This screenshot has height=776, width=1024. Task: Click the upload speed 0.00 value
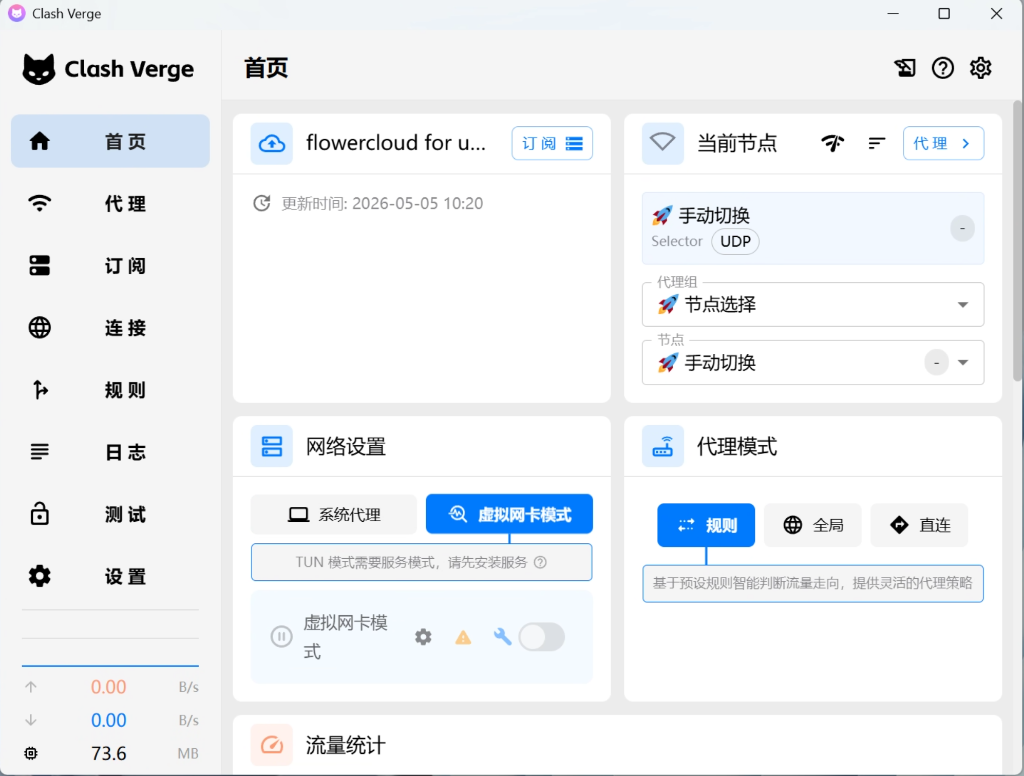tap(108, 687)
